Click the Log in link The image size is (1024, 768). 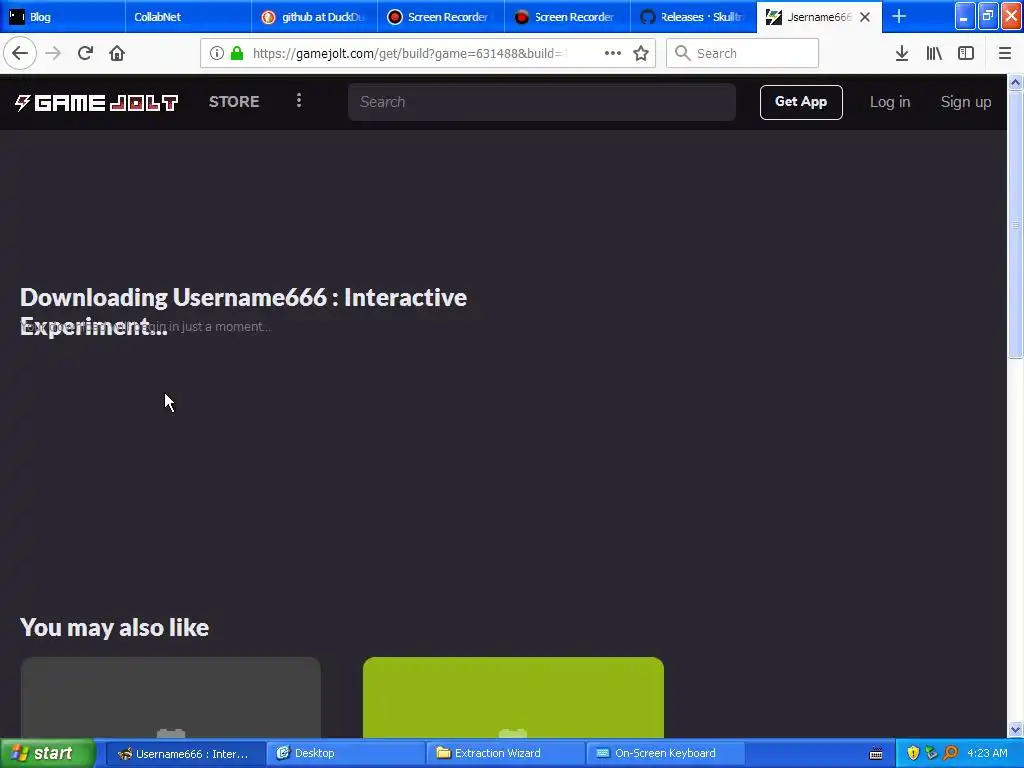889,102
